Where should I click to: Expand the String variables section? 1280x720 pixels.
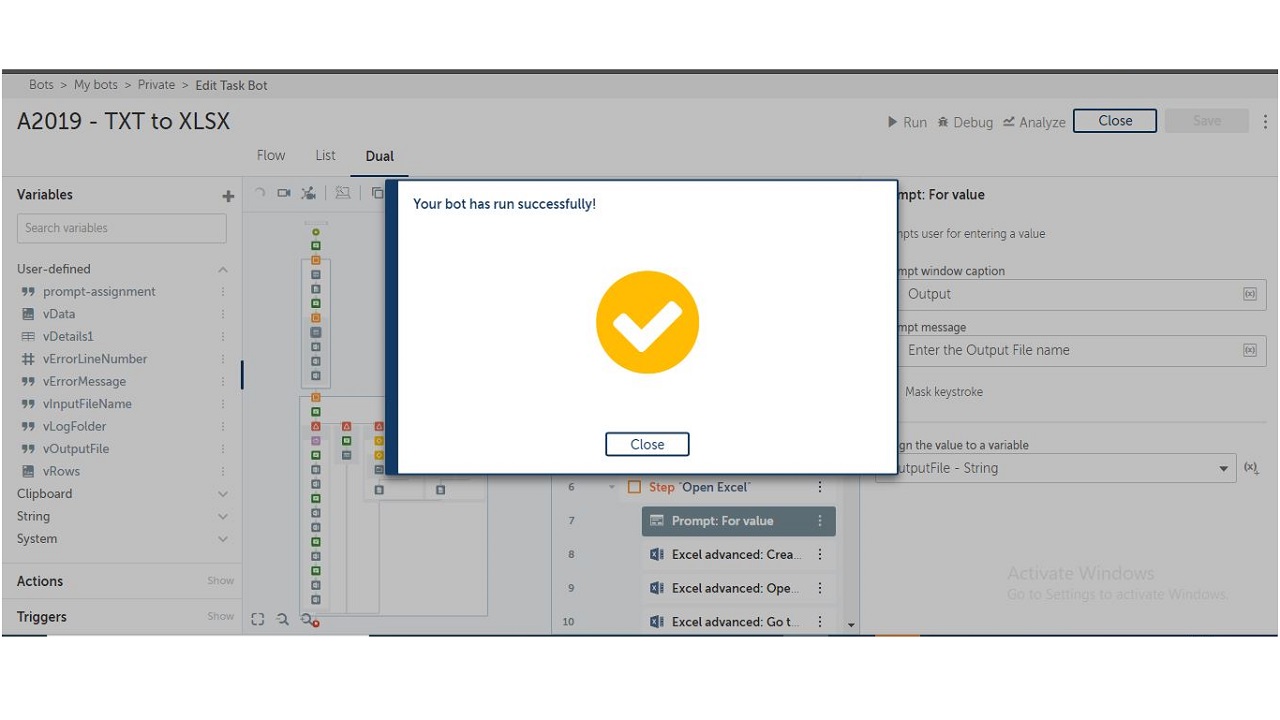[x=223, y=517]
